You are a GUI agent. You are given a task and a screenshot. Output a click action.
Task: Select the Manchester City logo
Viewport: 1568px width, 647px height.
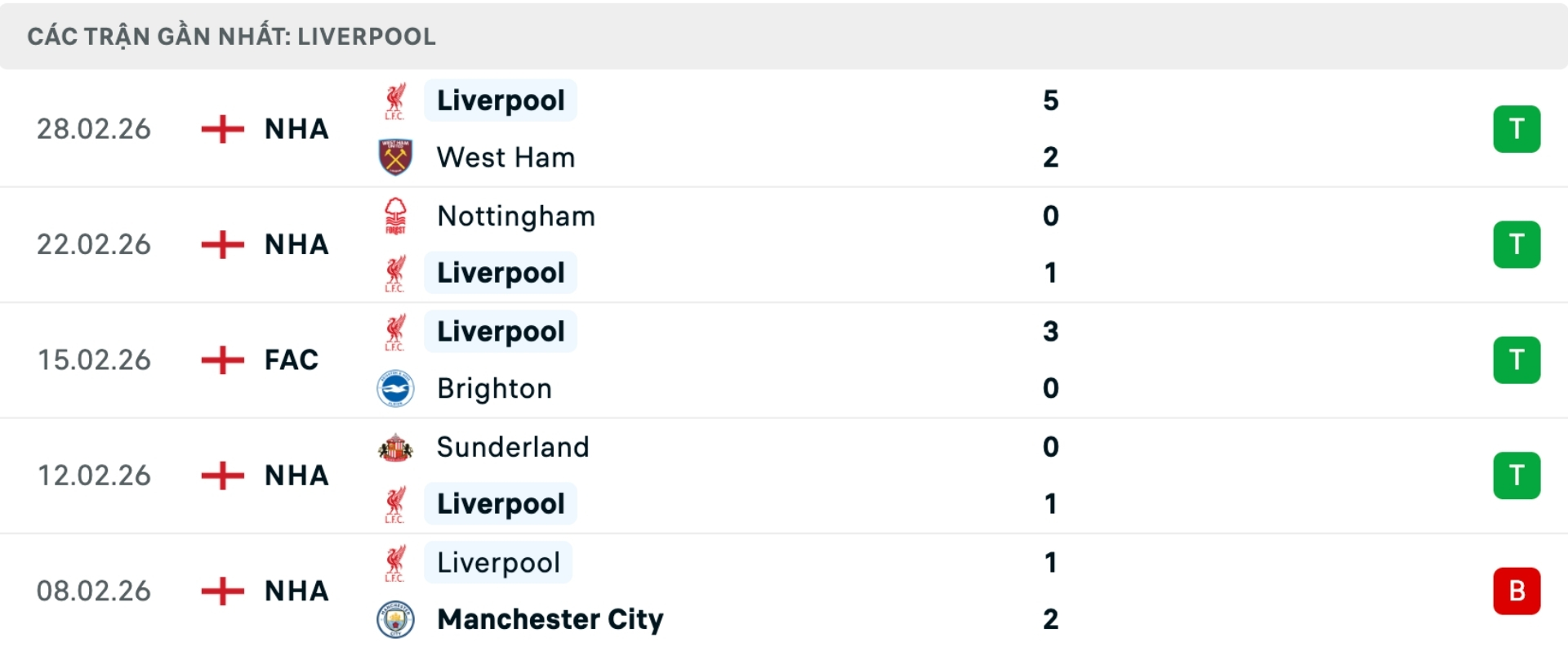pos(395,618)
